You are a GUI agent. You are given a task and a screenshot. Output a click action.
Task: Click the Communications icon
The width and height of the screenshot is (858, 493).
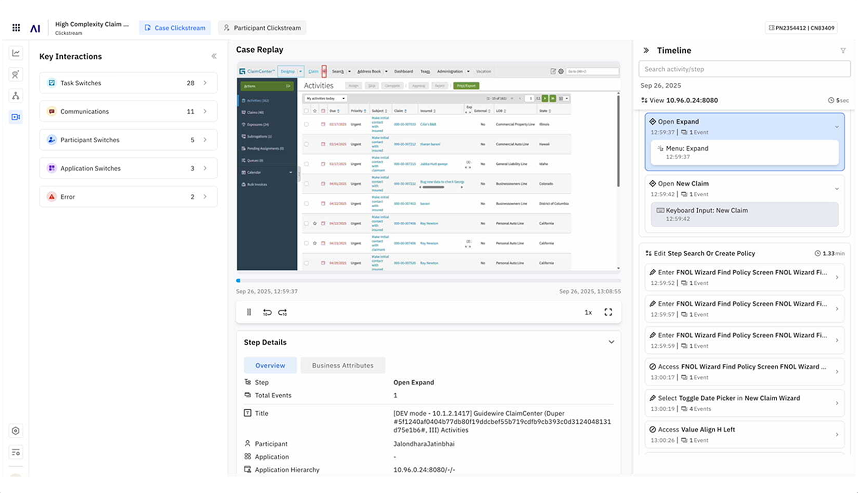[51, 111]
